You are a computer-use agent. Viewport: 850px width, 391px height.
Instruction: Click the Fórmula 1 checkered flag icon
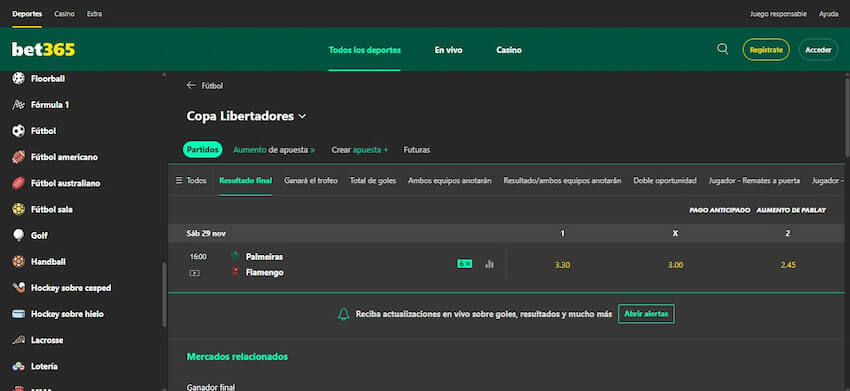click(18, 105)
